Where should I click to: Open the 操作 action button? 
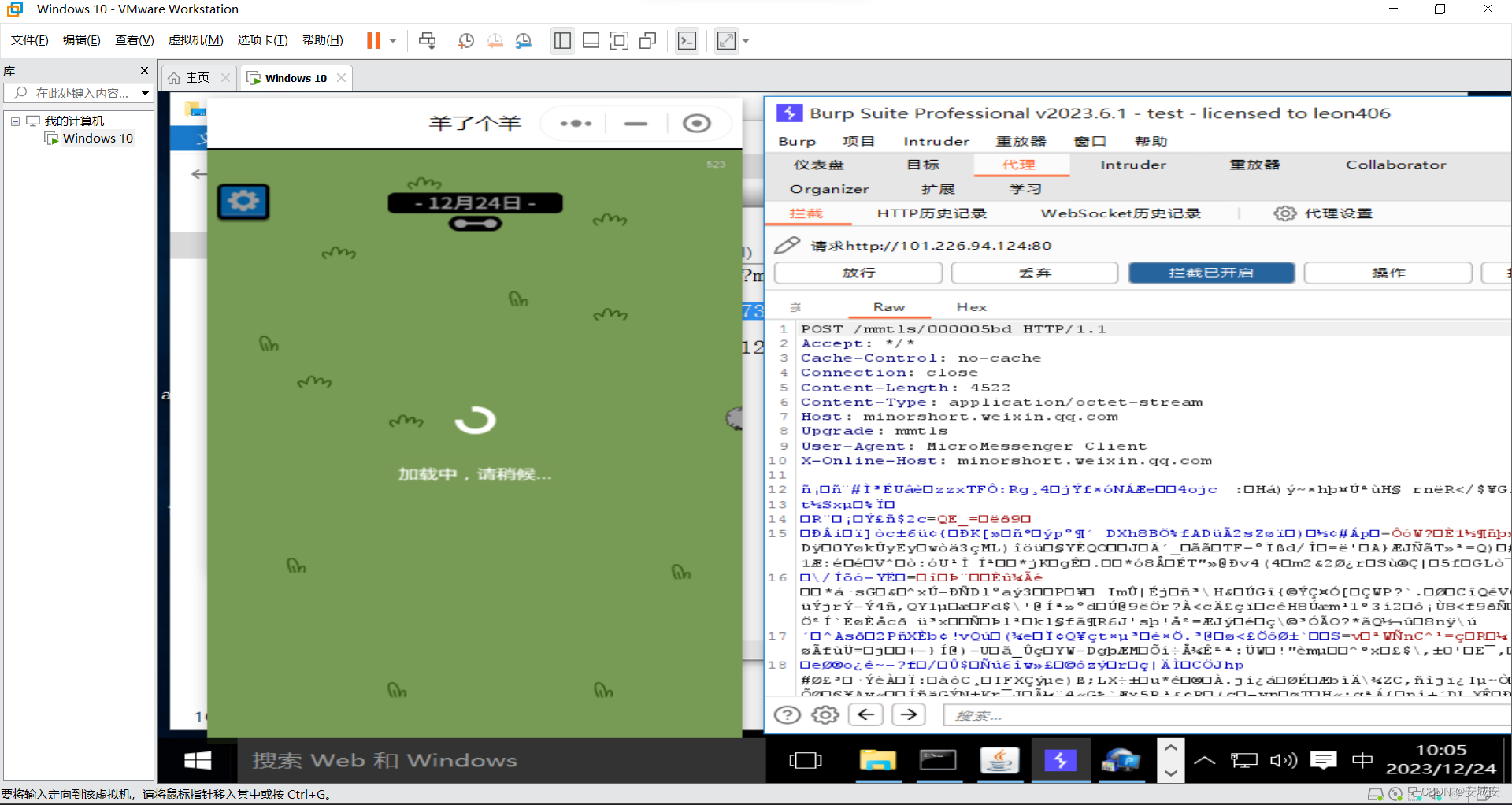[1388, 273]
